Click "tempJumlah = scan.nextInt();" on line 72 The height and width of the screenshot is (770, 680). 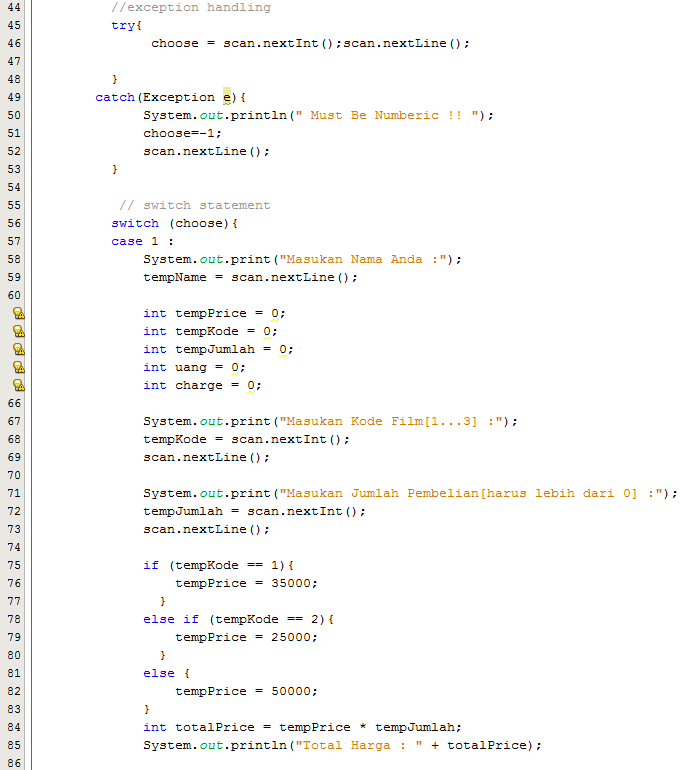254,511
